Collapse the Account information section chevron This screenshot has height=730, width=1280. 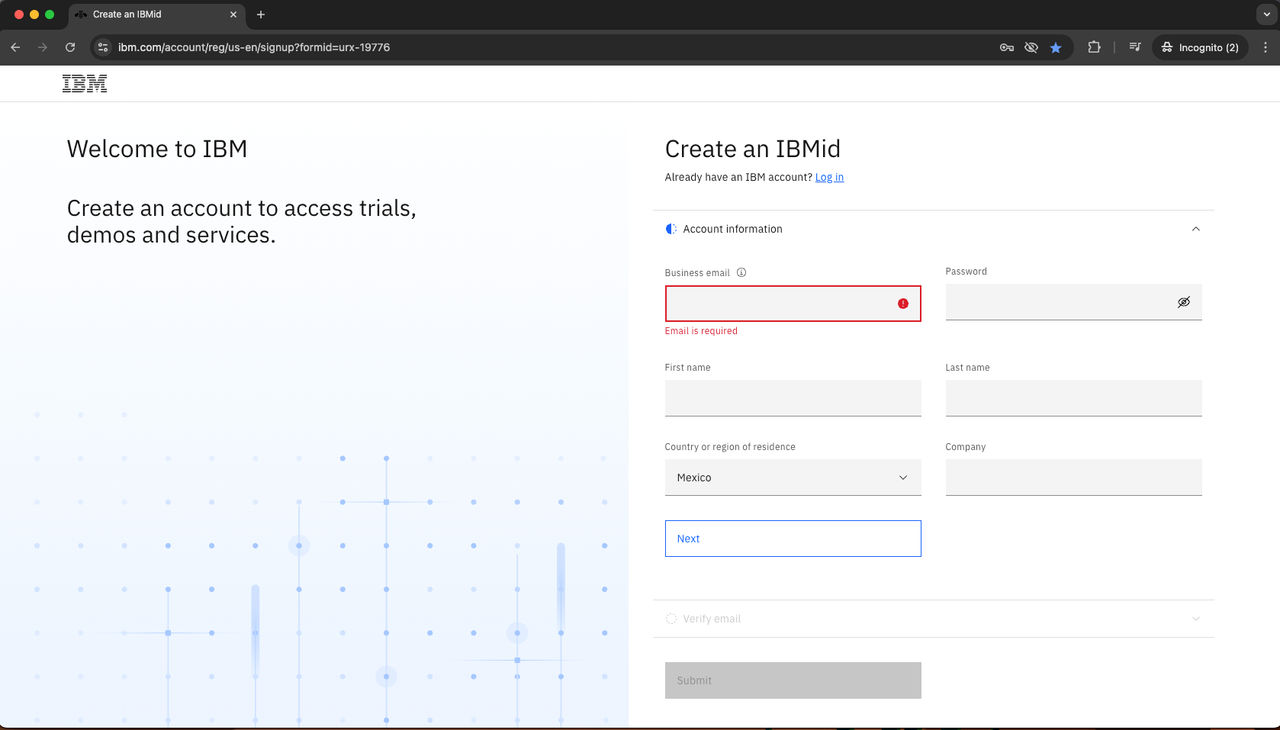(1196, 229)
